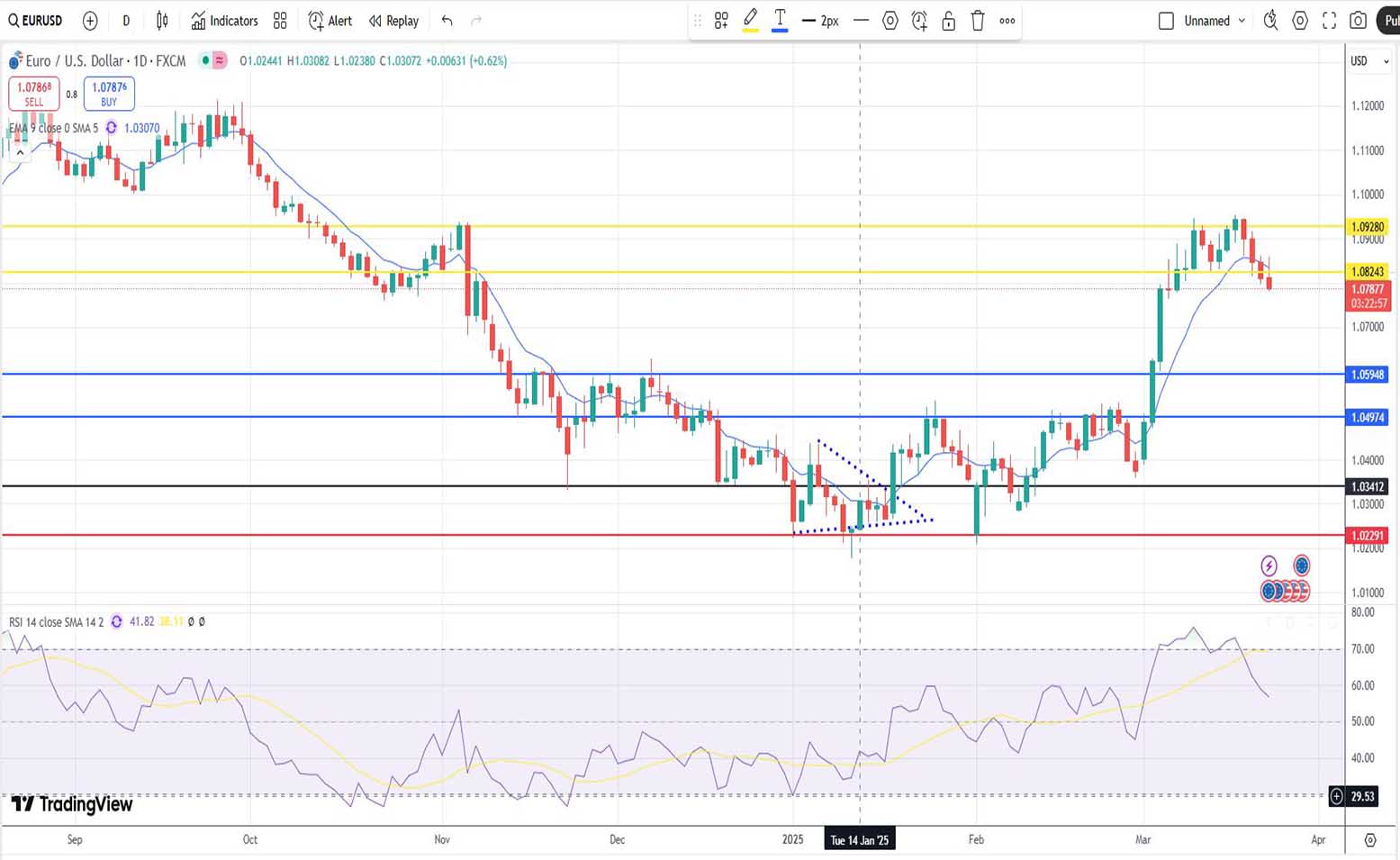Screen dimensions: 1400x860
Task: Toggle the market status indicator pill
Action: pyautogui.click(x=213, y=60)
